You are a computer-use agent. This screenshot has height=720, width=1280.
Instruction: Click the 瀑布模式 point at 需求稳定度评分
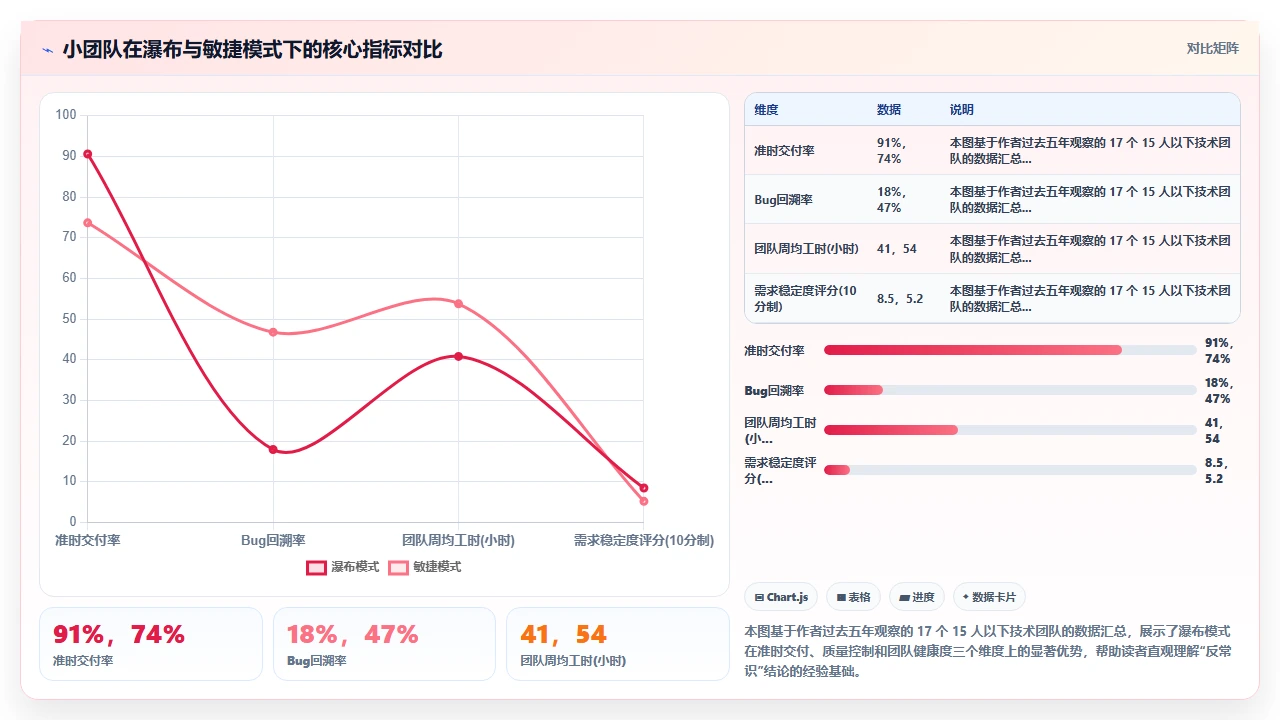click(644, 488)
